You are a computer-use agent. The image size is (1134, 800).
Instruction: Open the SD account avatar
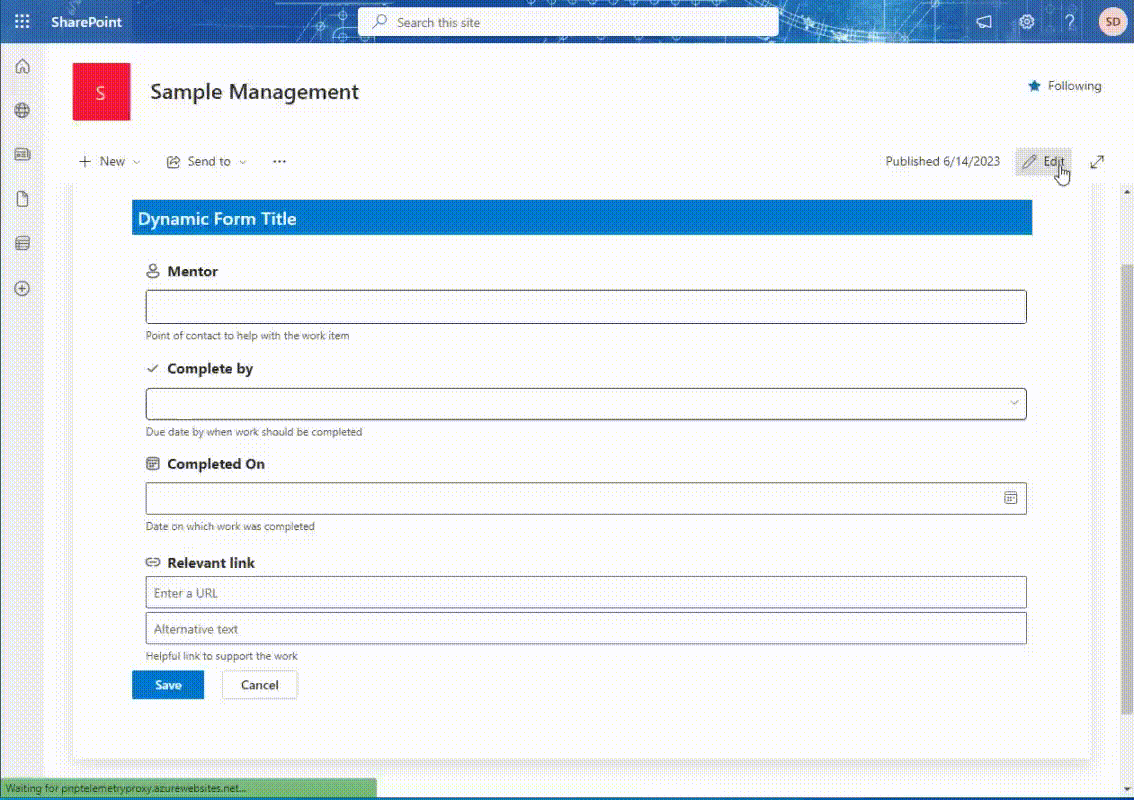(x=1112, y=22)
